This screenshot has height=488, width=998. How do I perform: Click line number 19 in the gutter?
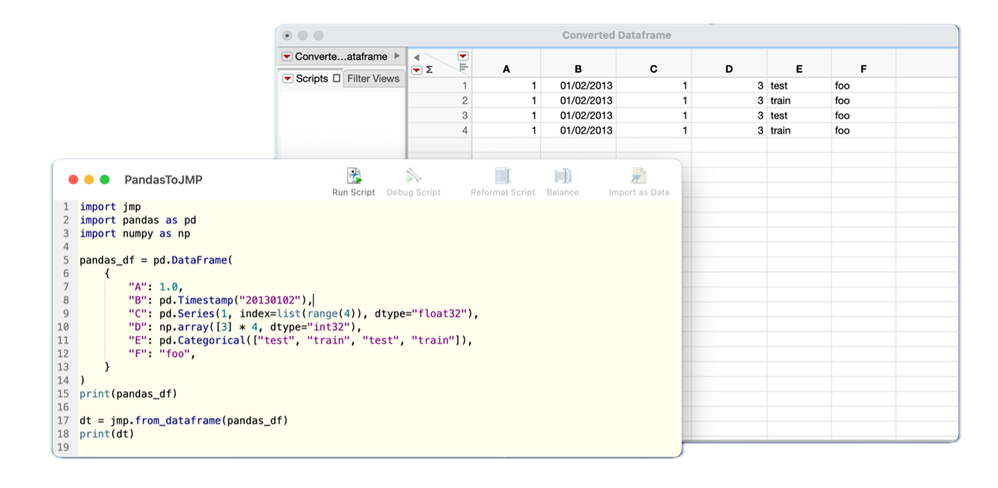63,447
